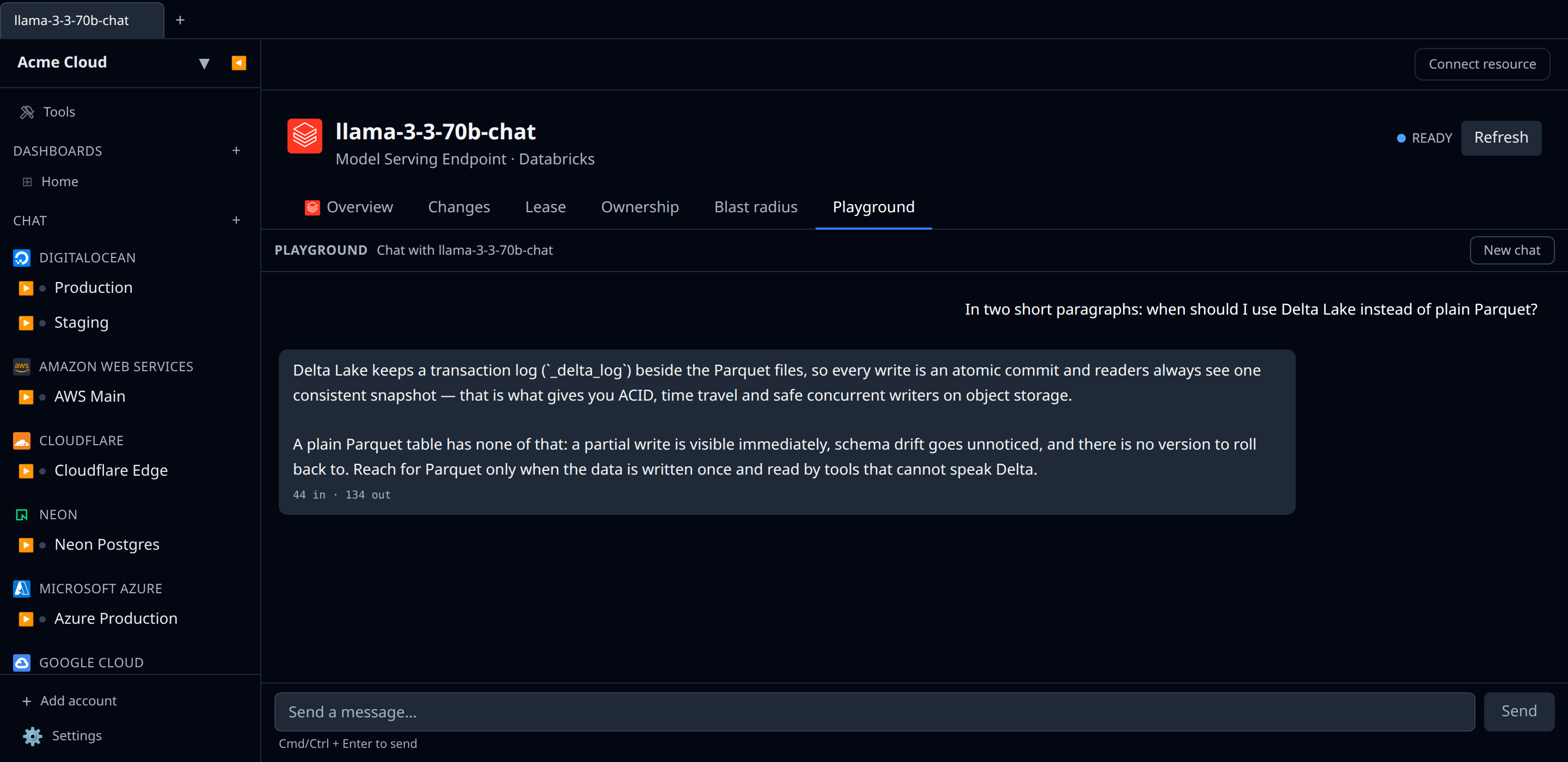Click the Tools wrench icon

tap(27, 112)
